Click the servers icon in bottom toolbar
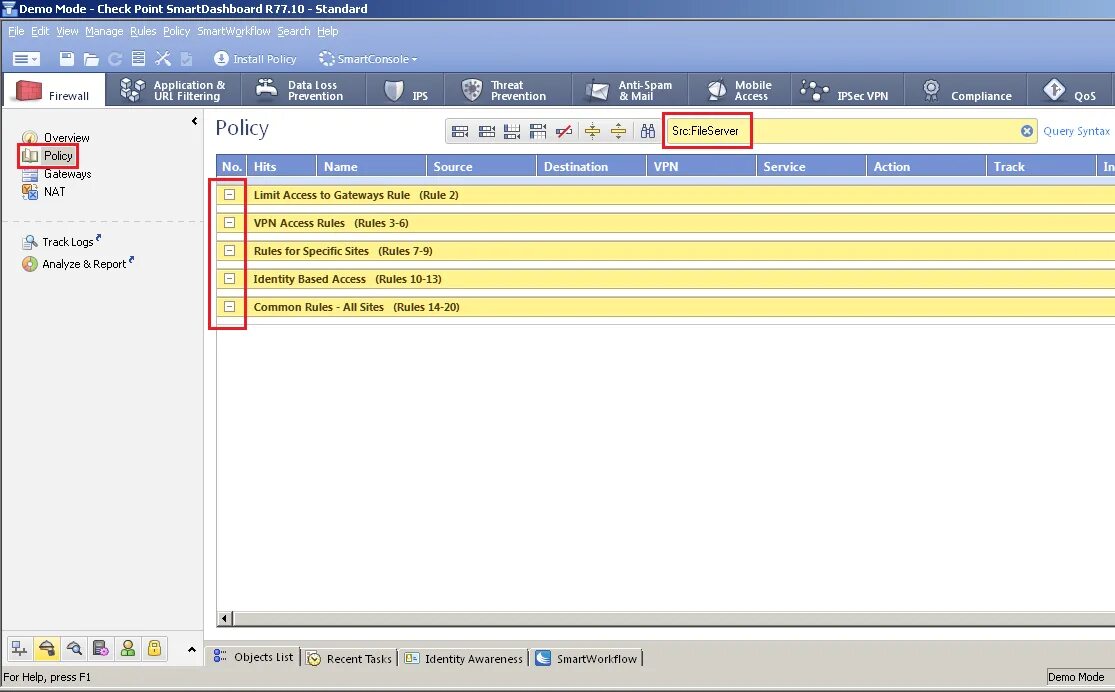The height and width of the screenshot is (692, 1115). 101,648
